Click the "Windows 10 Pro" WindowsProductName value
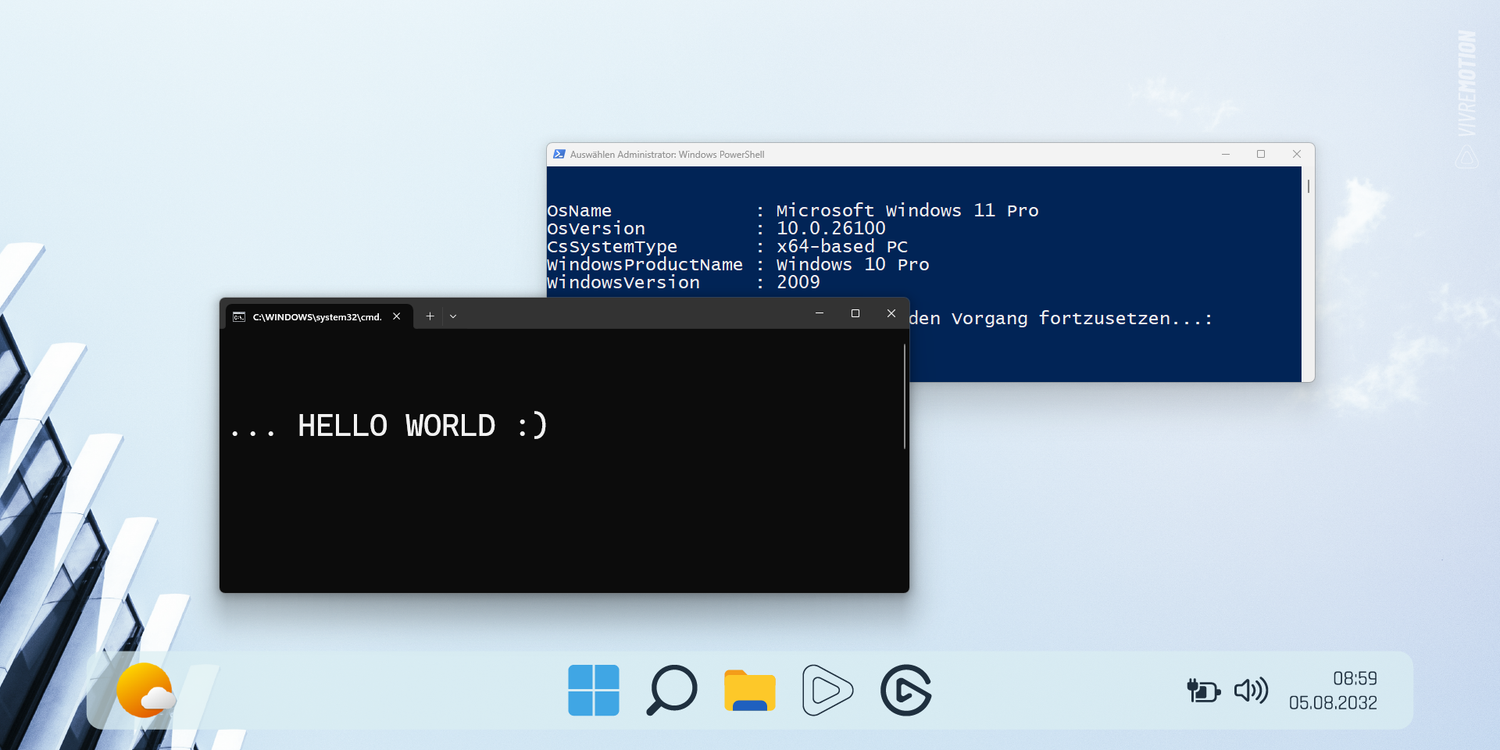The height and width of the screenshot is (750, 1500). point(853,265)
